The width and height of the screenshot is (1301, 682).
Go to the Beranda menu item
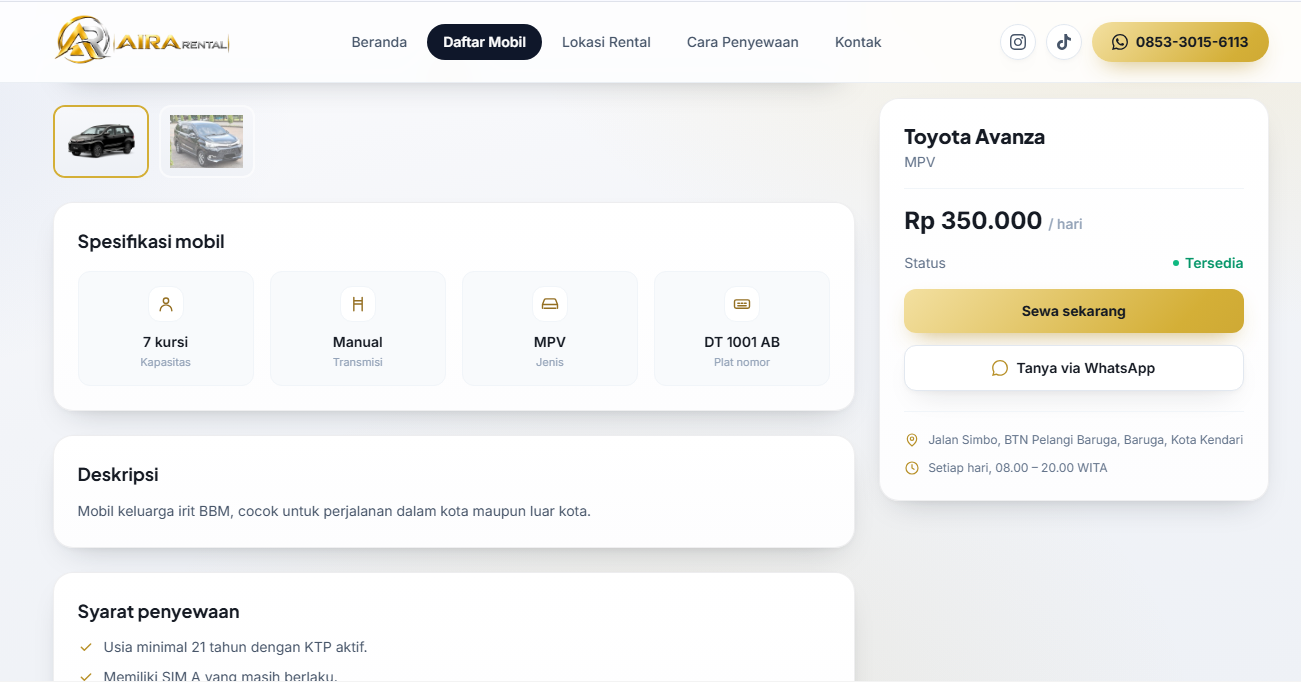379,42
